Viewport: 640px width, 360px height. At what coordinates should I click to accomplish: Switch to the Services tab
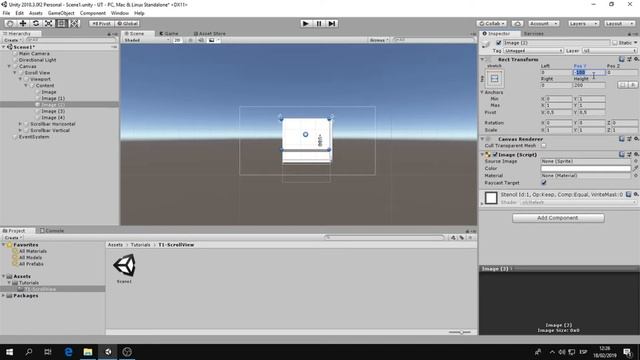[533, 33]
